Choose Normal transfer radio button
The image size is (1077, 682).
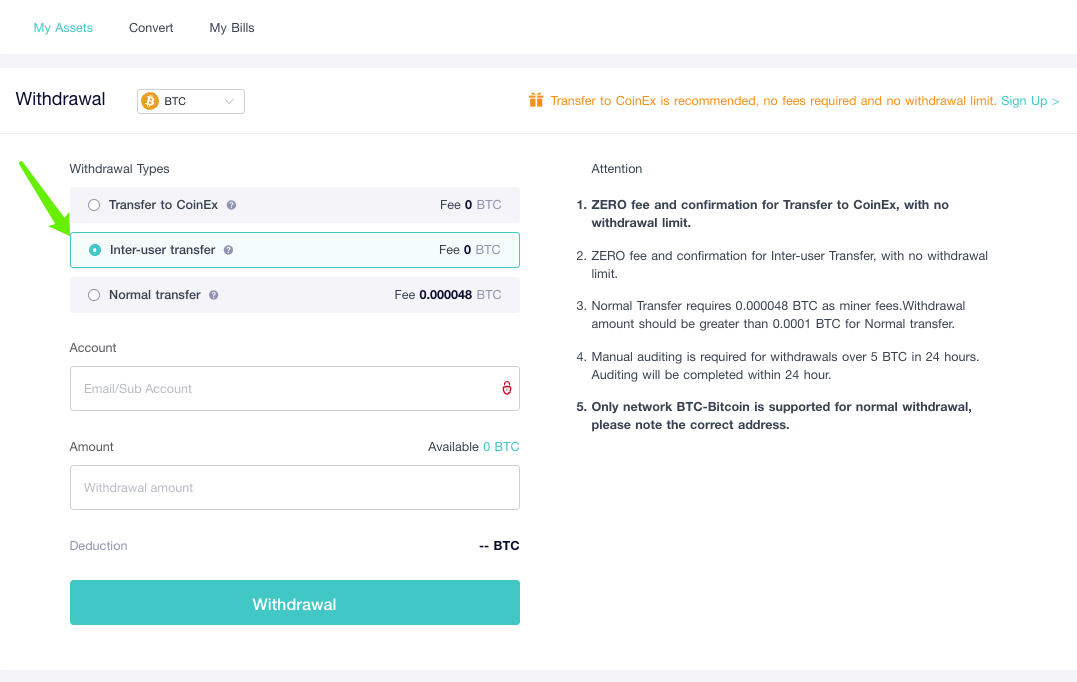[x=94, y=295]
